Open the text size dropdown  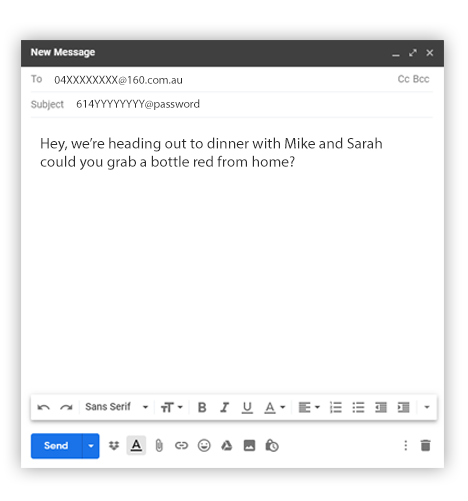(172, 407)
